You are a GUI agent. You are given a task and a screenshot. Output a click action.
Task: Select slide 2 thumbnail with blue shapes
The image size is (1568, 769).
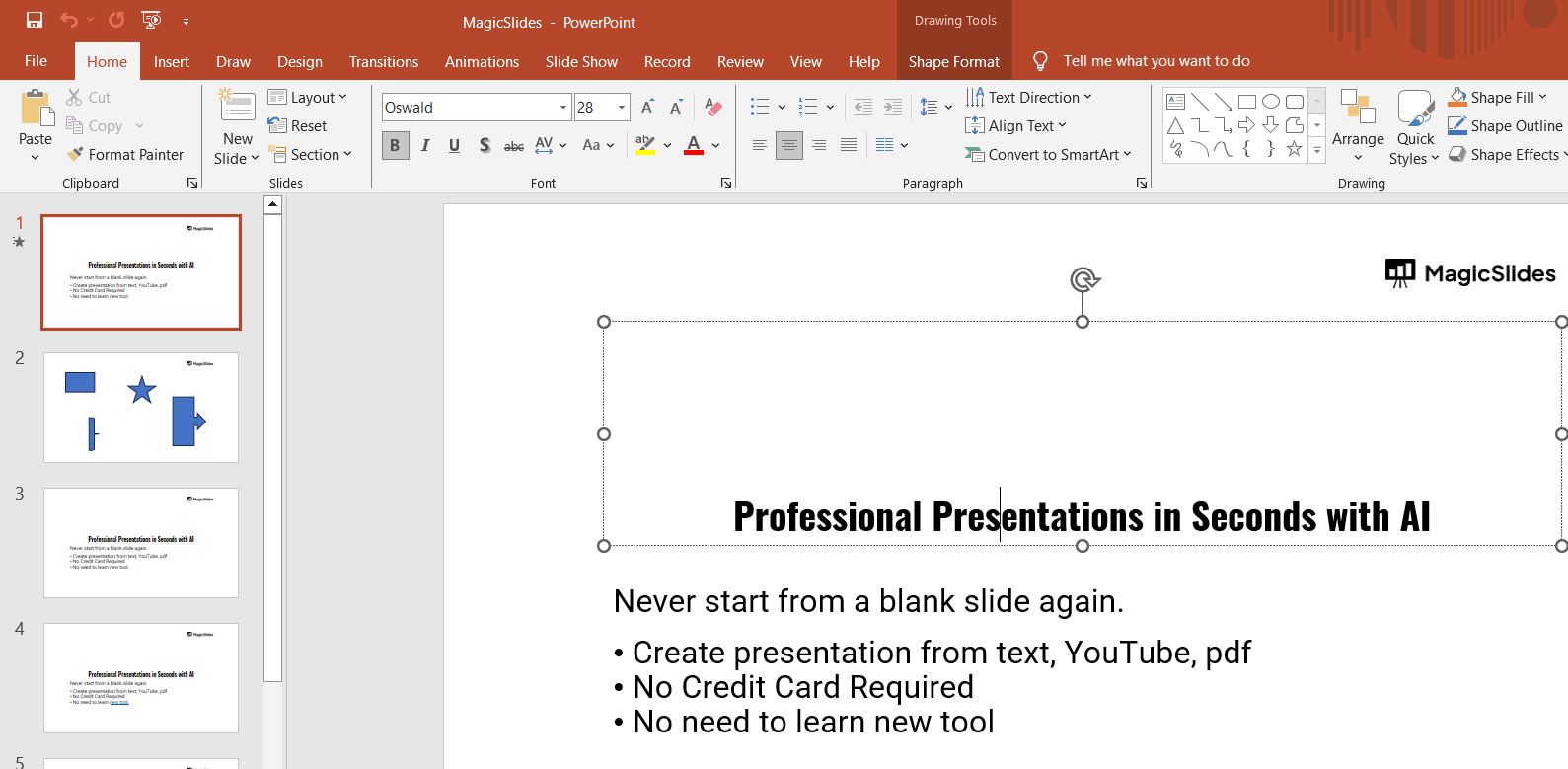pyautogui.click(x=141, y=407)
